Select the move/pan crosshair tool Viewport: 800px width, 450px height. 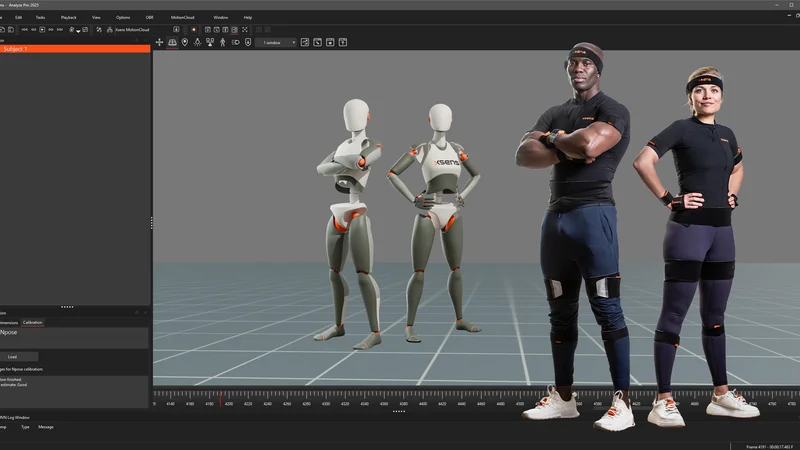(159, 42)
